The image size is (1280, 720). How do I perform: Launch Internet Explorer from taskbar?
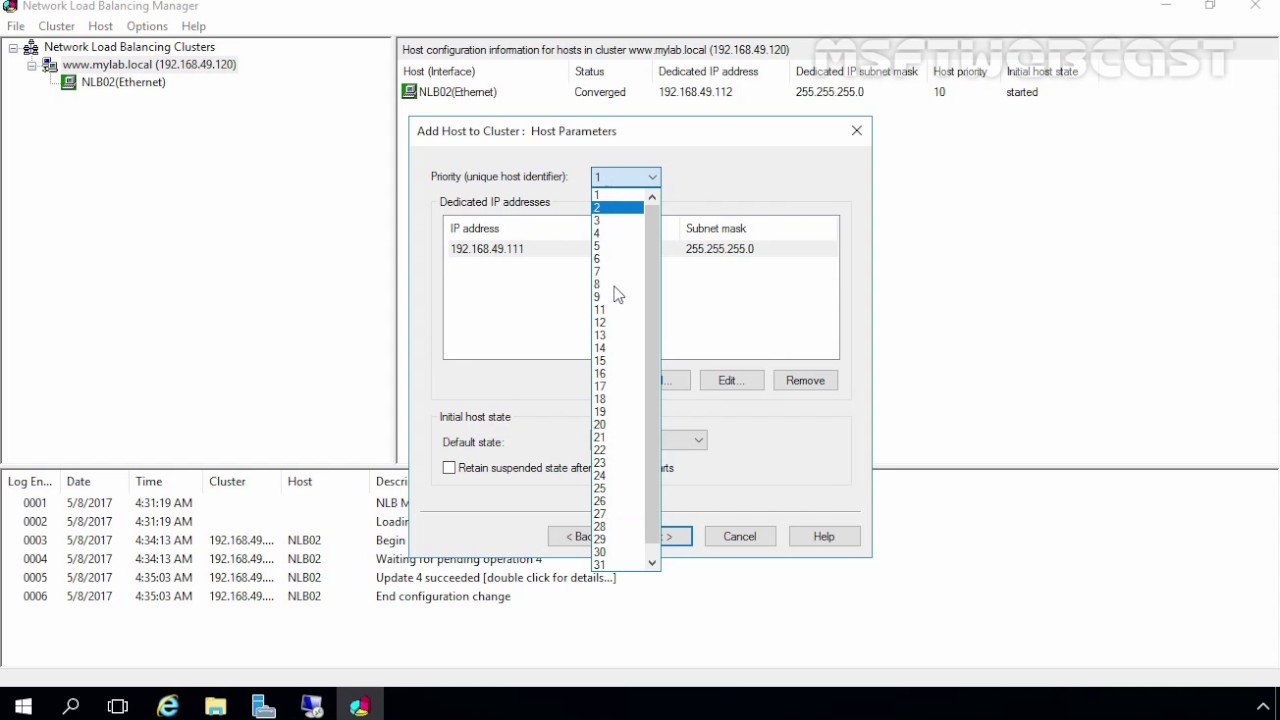pyautogui.click(x=167, y=706)
